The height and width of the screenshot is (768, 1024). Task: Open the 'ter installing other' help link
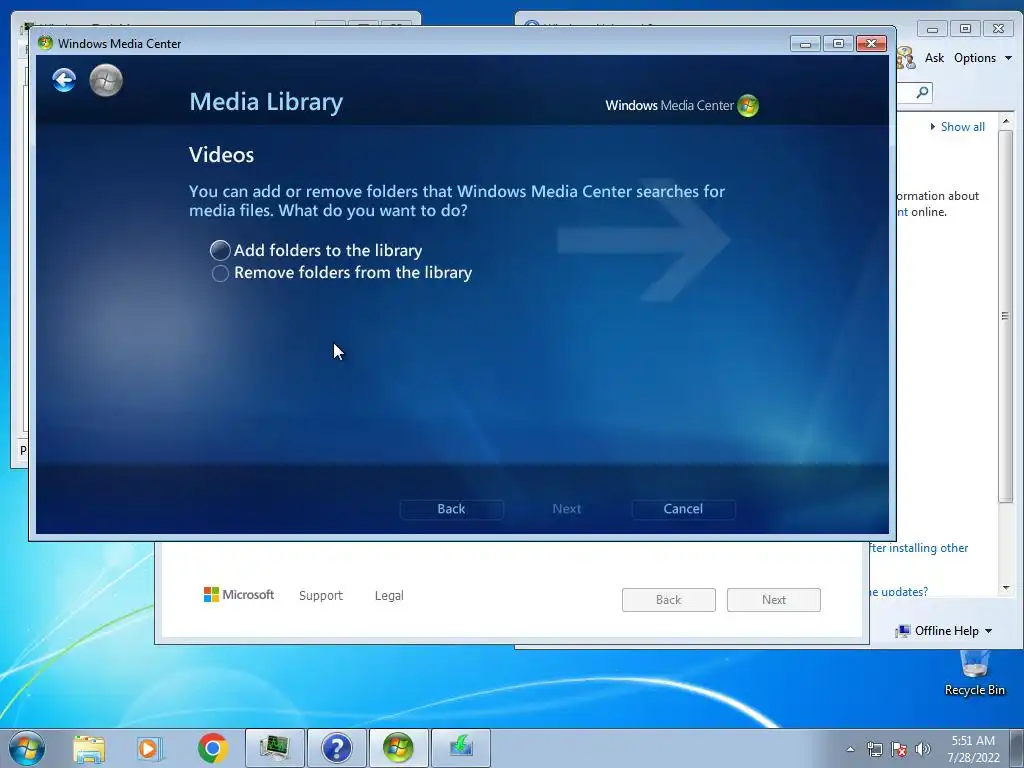click(919, 548)
